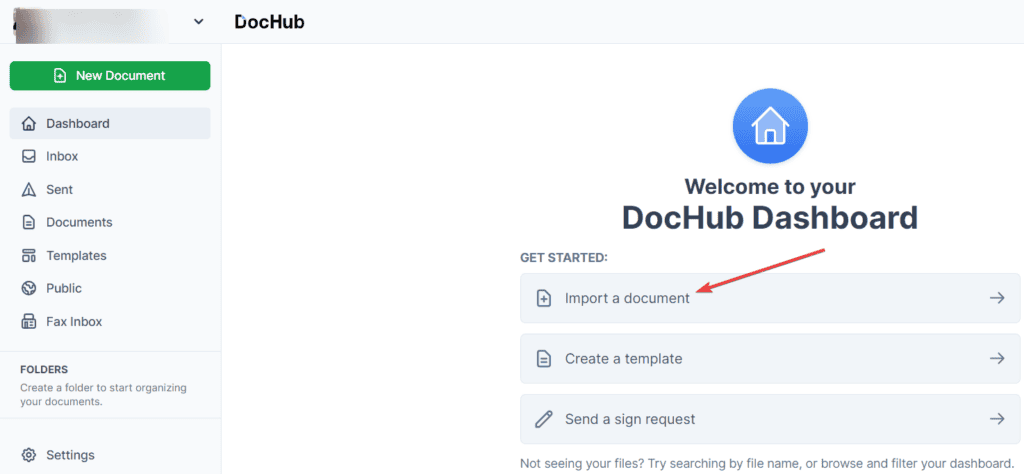
Task: Expand the account dropdown chevron
Action: [x=199, y=22]
